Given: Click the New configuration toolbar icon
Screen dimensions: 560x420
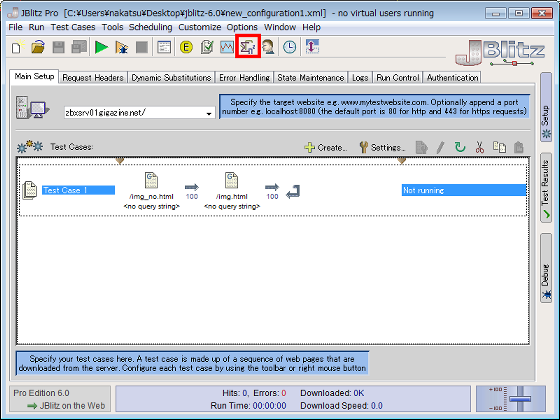Looking at the screenshot, I should click(x=18, y=47).
